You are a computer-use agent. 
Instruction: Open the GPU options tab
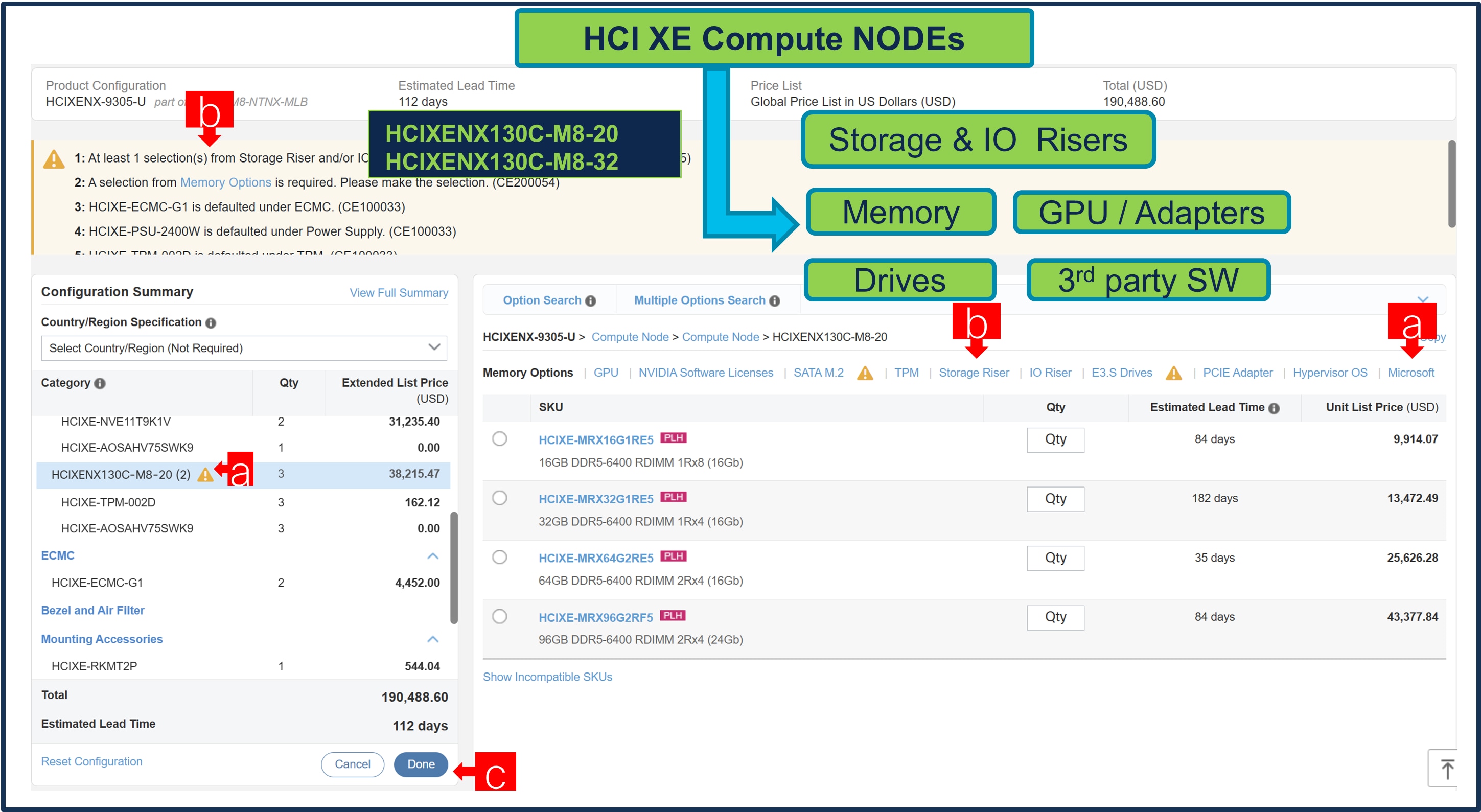pyautogui.click(x=606, y=373)
